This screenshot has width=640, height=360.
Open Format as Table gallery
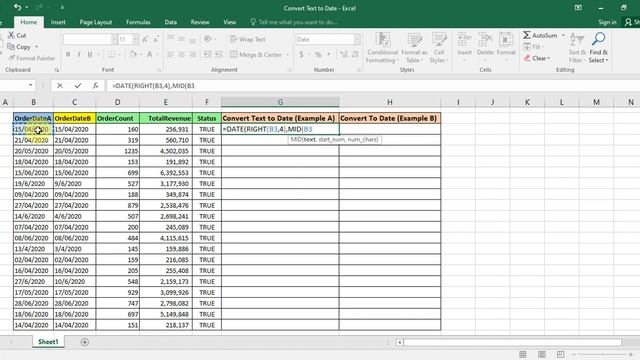[414, 48]
